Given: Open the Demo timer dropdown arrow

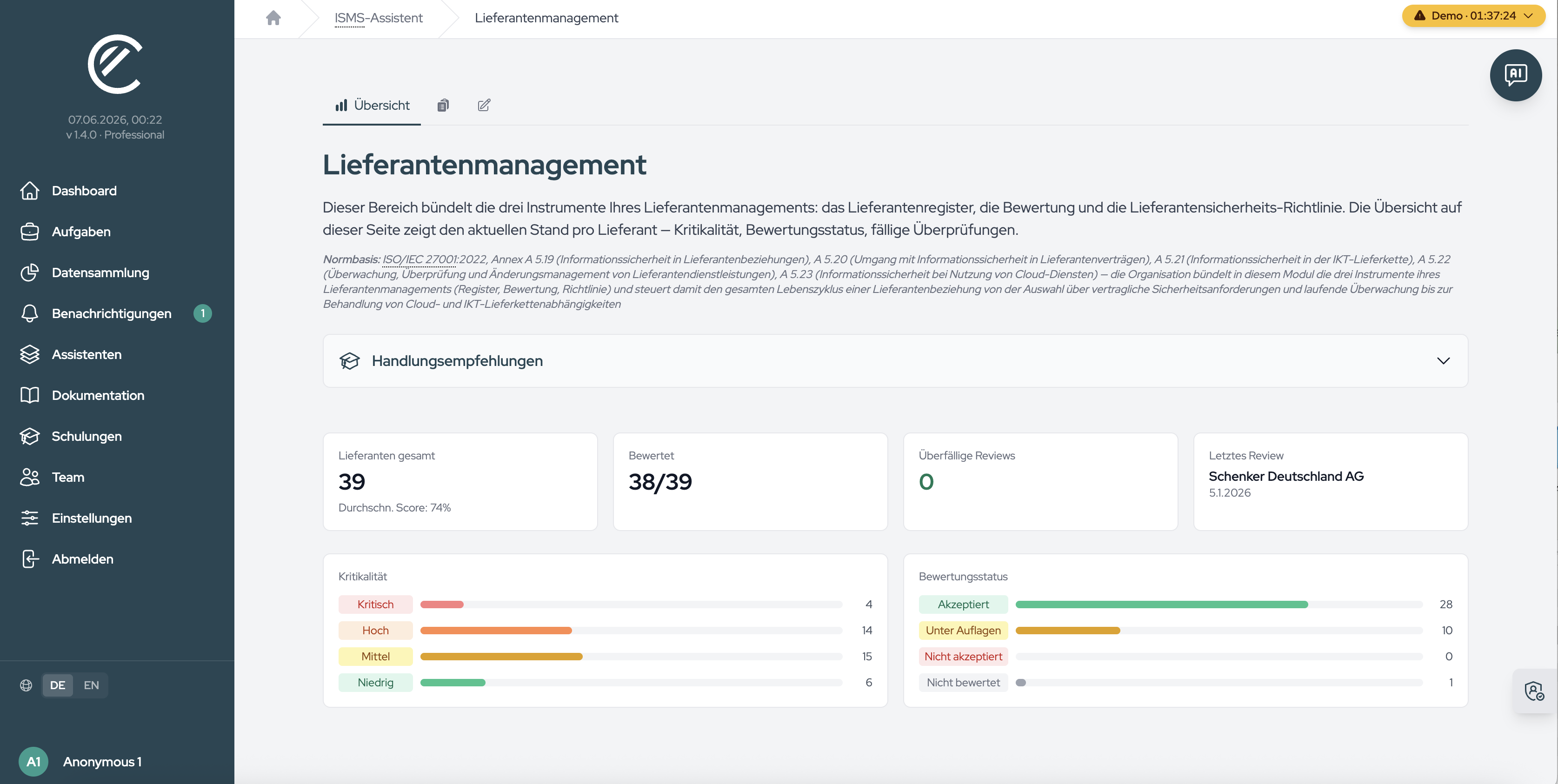Looking at the screenshot, I should [x=1528, y=16].
